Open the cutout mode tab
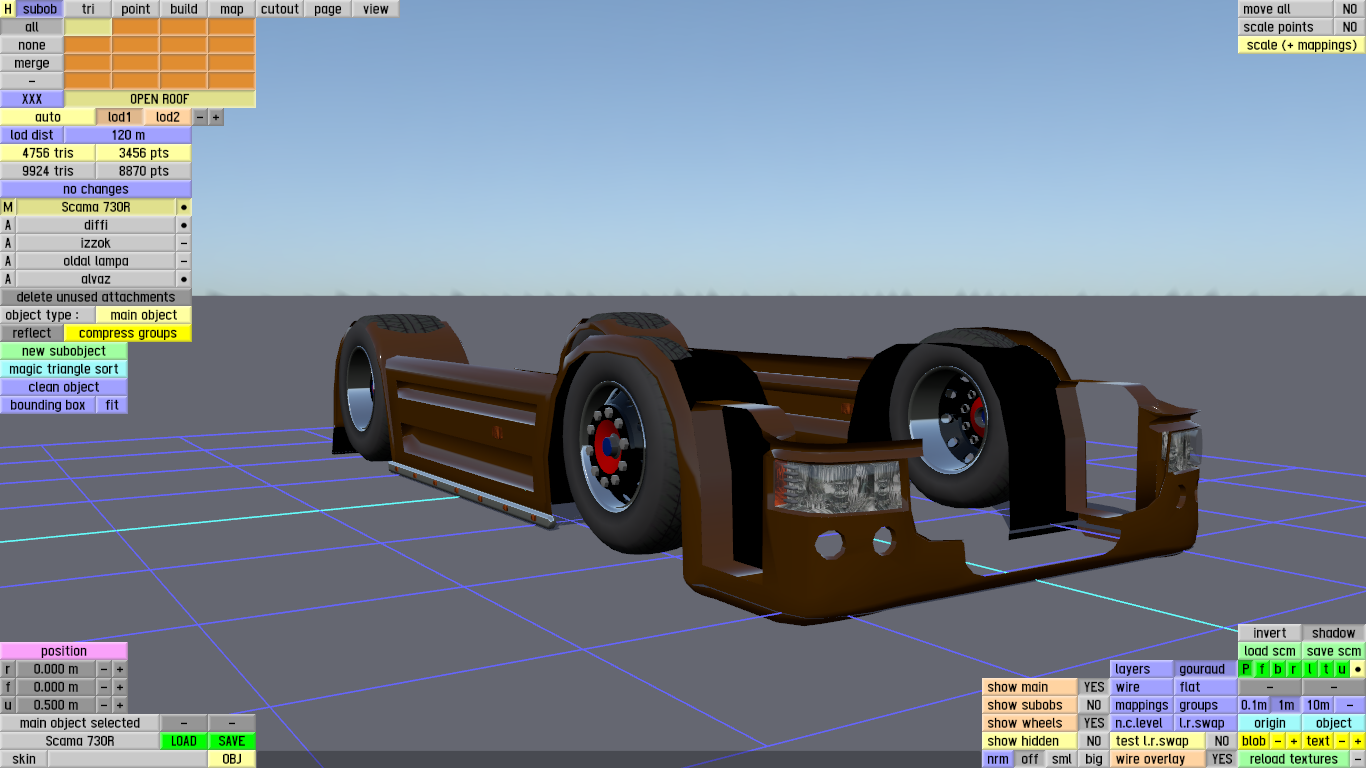This screenshot has width=1366, height=768. click(280, 9)
